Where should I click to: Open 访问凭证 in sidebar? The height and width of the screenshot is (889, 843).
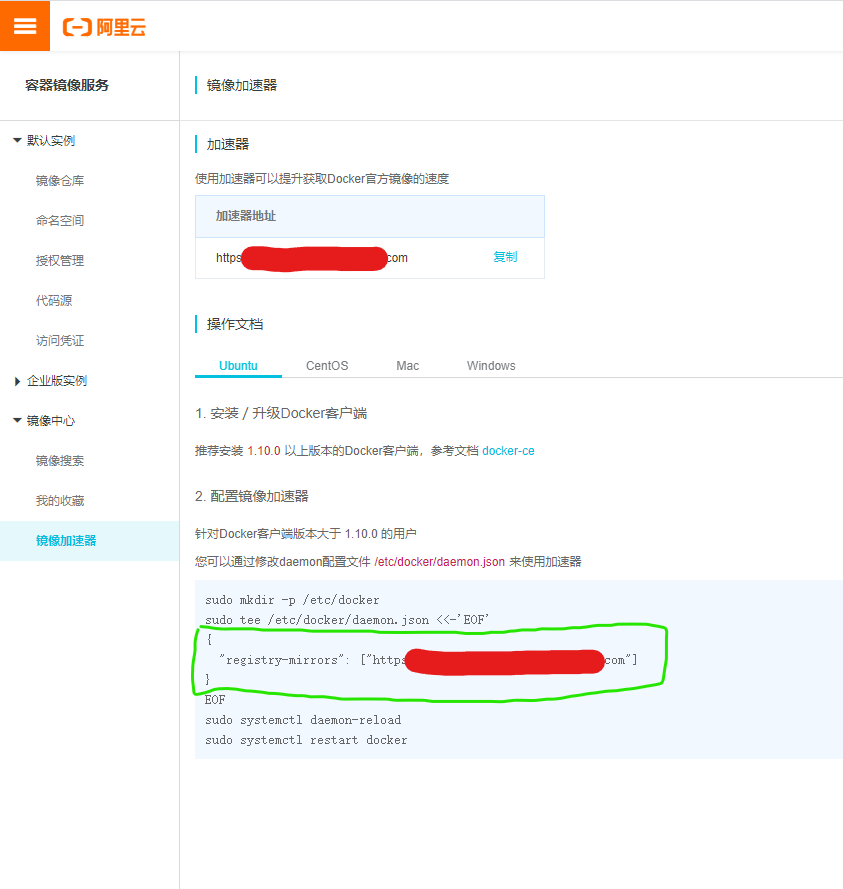pyautogui.click(x=60, y=341)
